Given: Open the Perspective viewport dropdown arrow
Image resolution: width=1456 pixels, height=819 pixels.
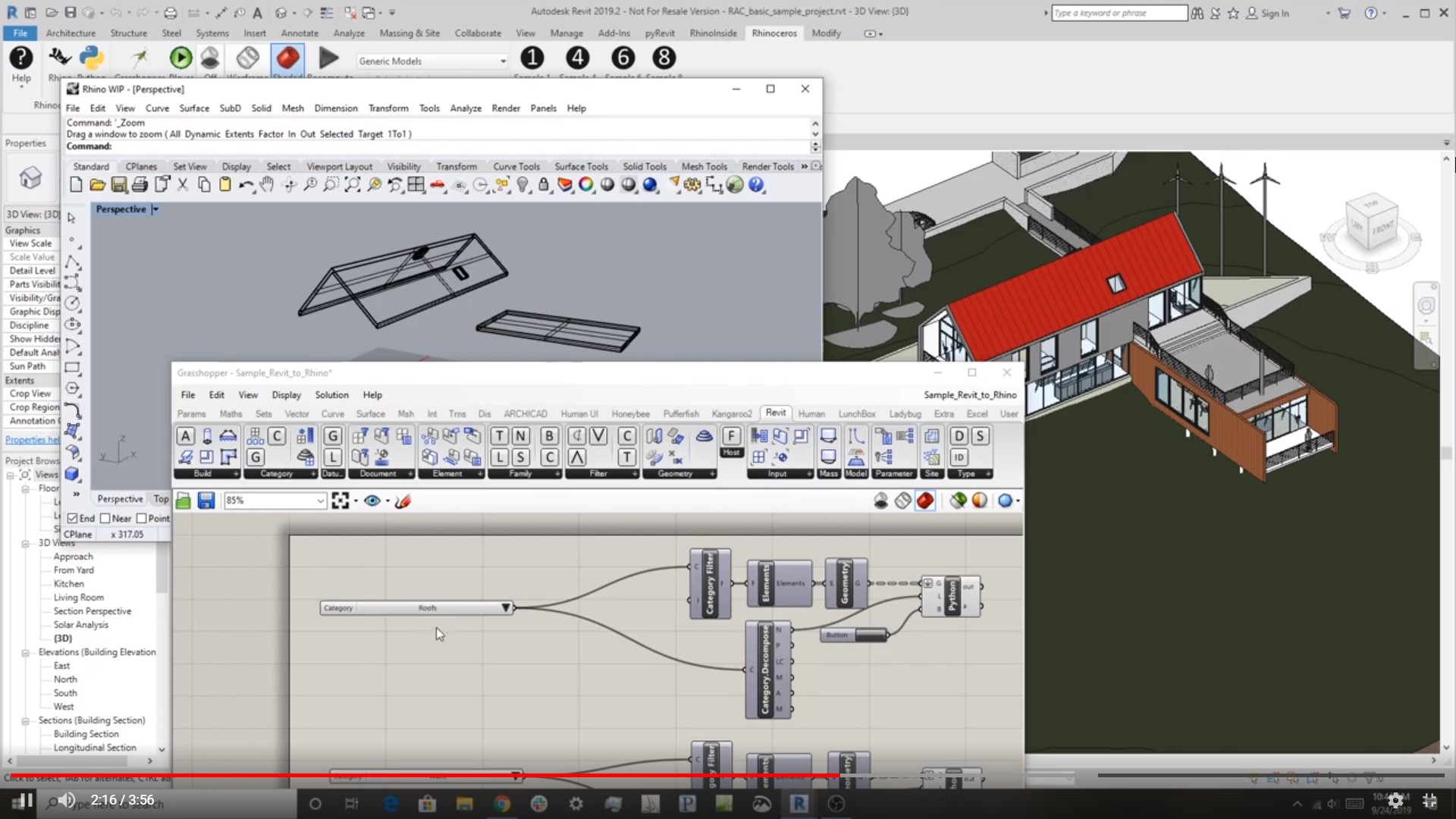Looking at the screenshot, I should click(155, 209).
